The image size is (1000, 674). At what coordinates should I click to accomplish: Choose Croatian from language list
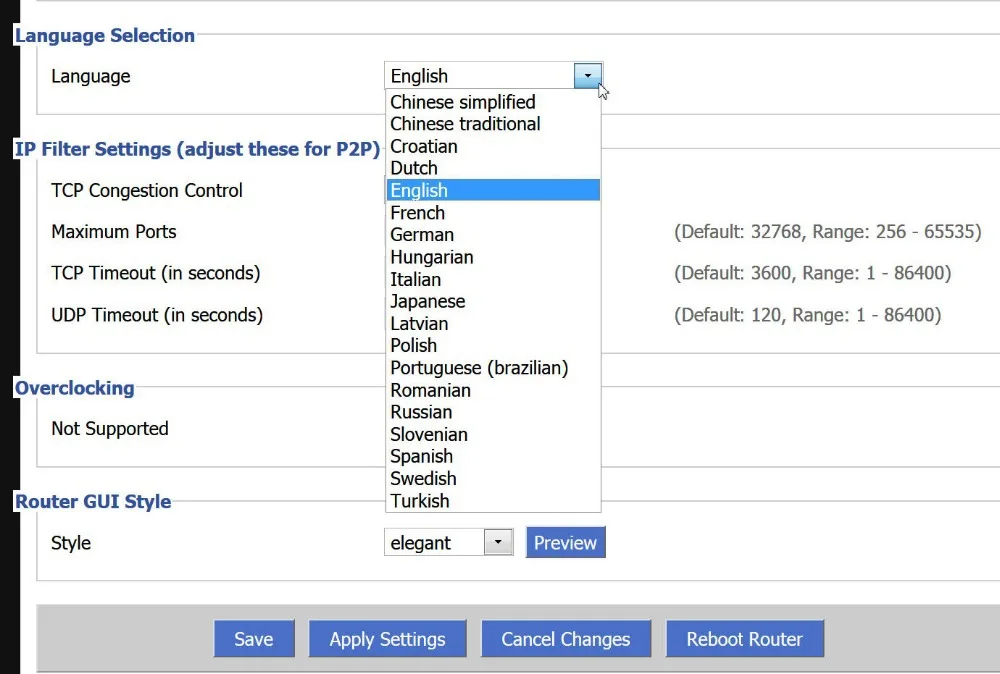493,146
